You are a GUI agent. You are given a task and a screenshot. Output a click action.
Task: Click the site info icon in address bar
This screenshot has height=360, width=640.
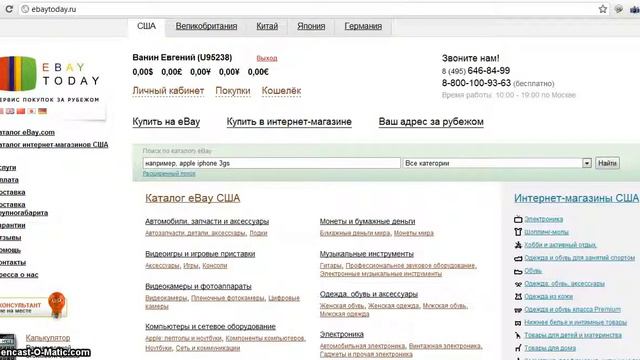25,9
